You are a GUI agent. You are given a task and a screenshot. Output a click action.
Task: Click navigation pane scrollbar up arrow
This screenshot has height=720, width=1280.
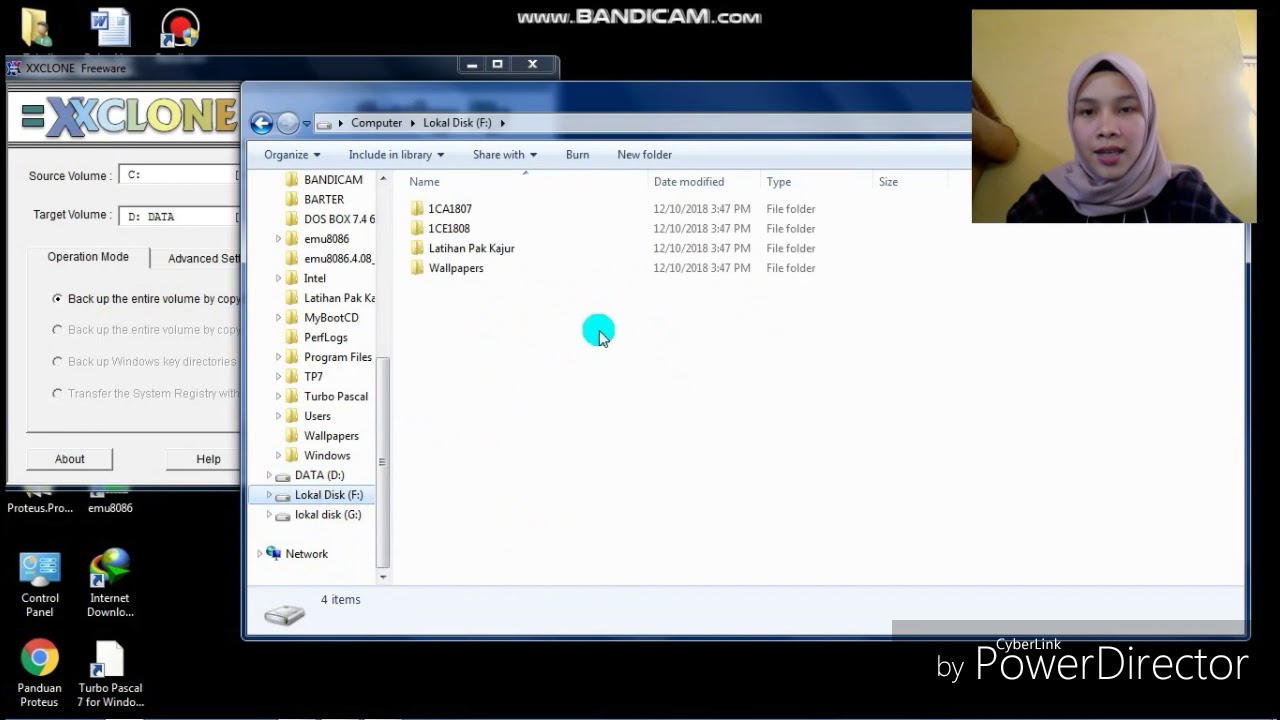coord(382,178)
